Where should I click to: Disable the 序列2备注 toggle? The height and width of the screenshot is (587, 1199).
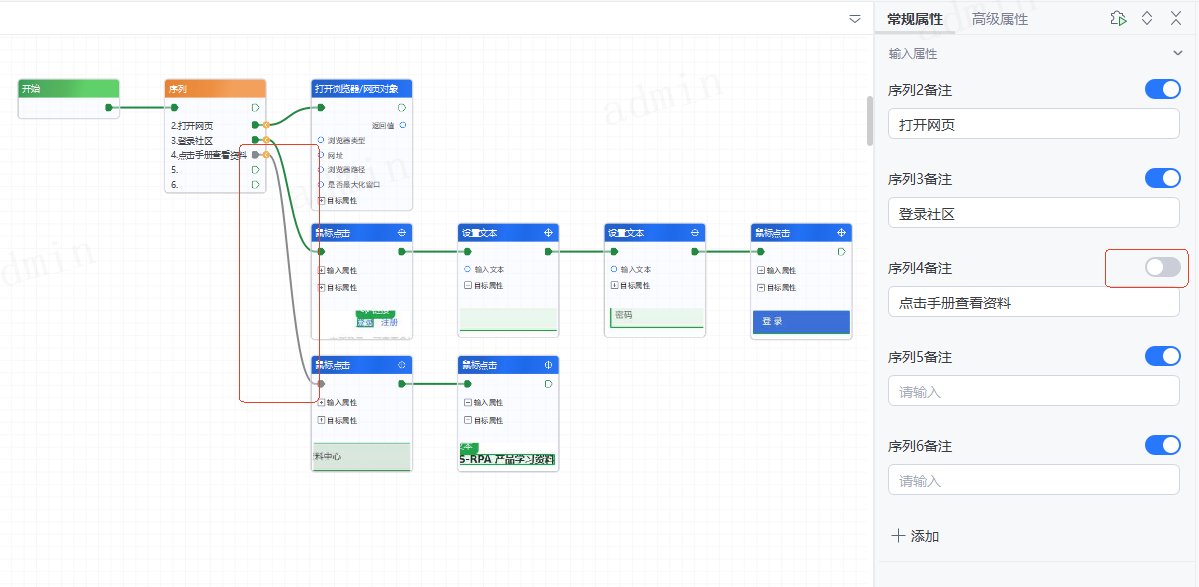coord(1162,90)
